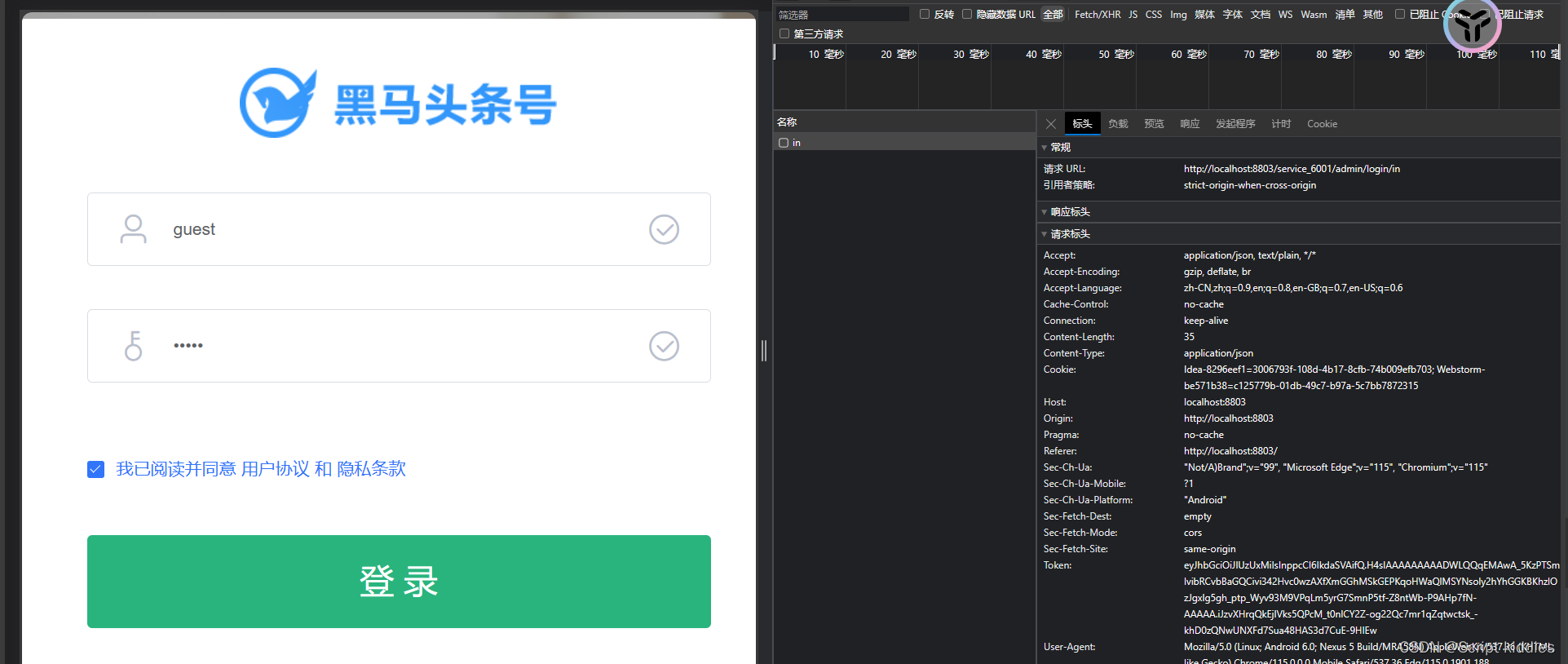Open the Cookie tab in request details
Screen dimensions: 1568x664
(x=1322, y=124)
